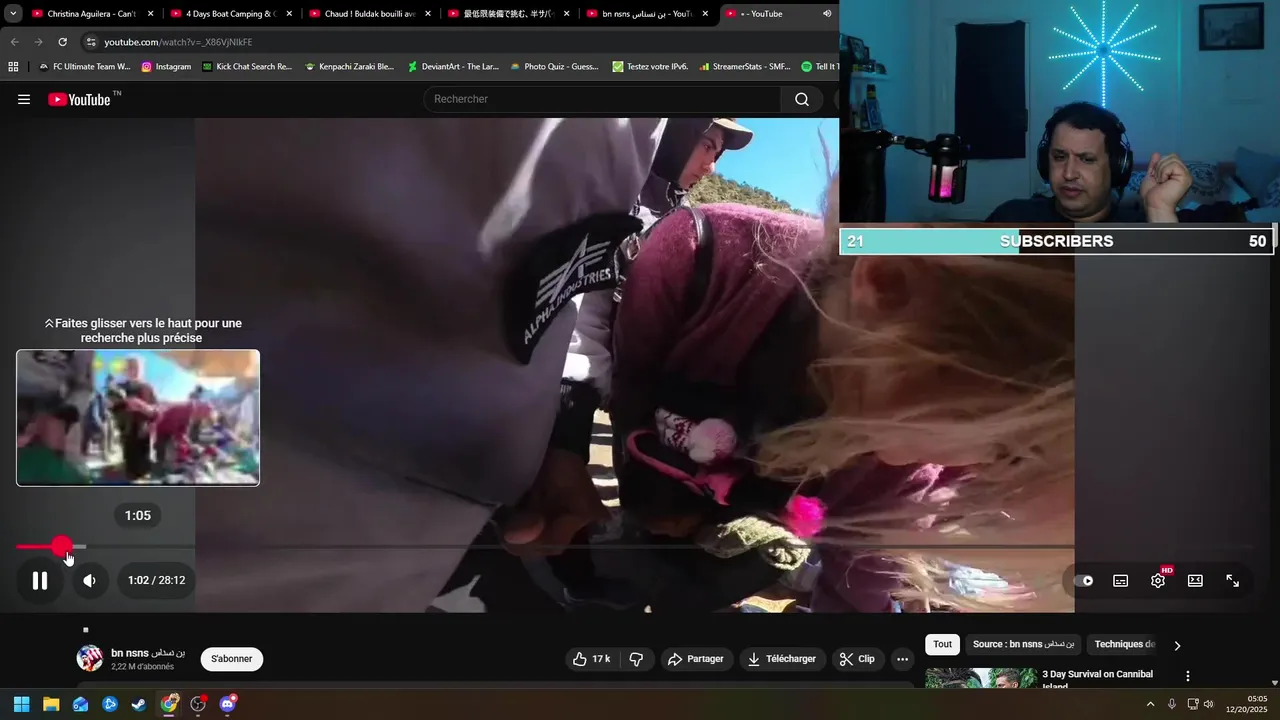Toggle the autoplay switch in the player
Image resolution: width=1280 pixels, height=720 pixels.
pyautogui.click(x=1084, y=580)
